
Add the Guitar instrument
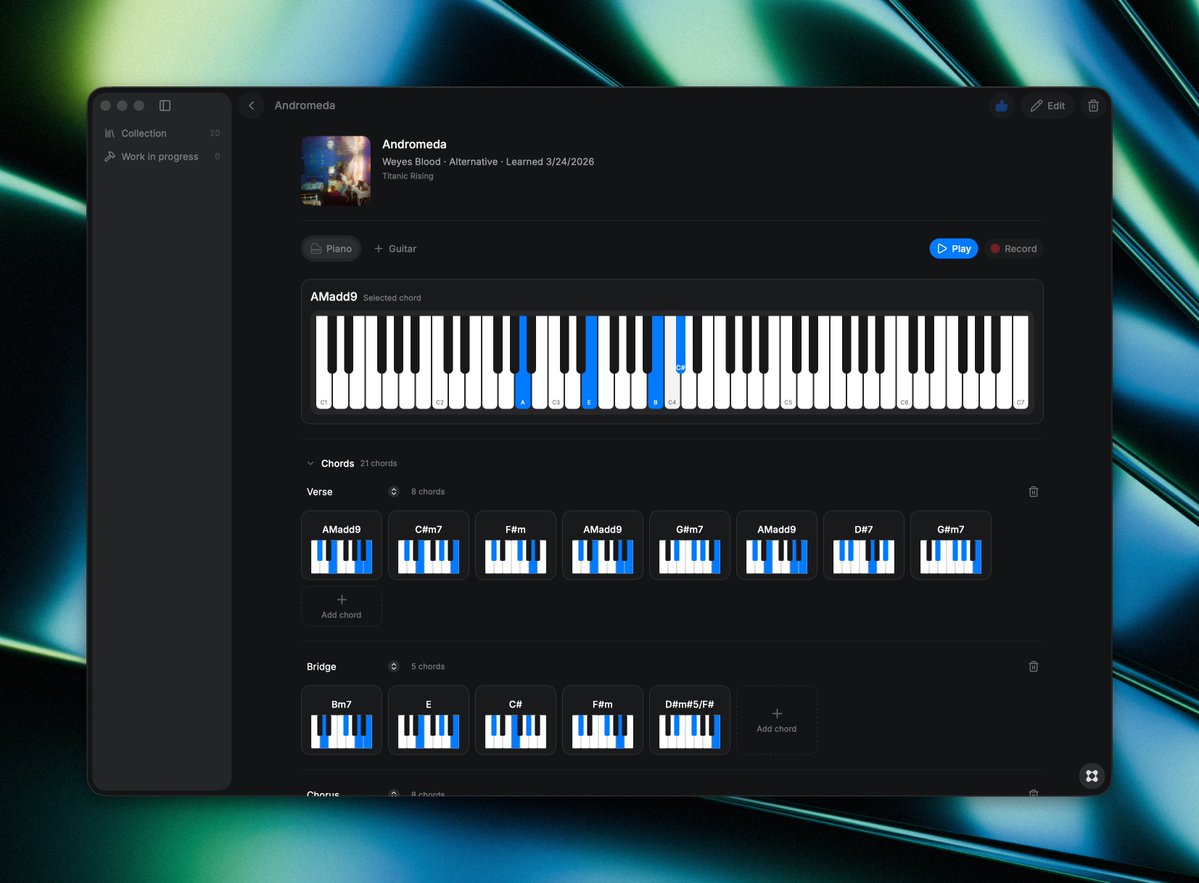(395, 248)
